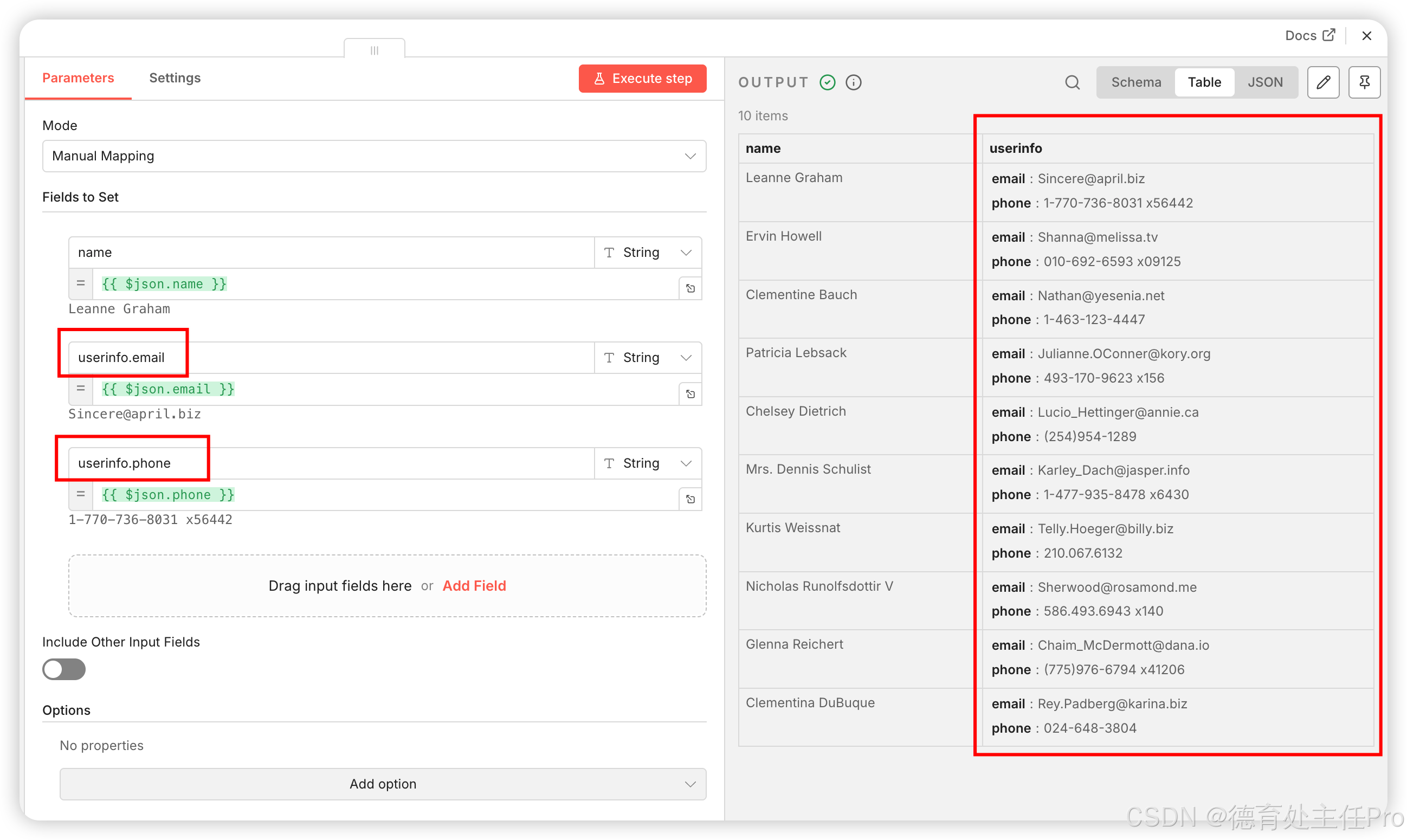Click the Execute step button
This screenshot has width=1407, height=840.
(x=642, y=79)
